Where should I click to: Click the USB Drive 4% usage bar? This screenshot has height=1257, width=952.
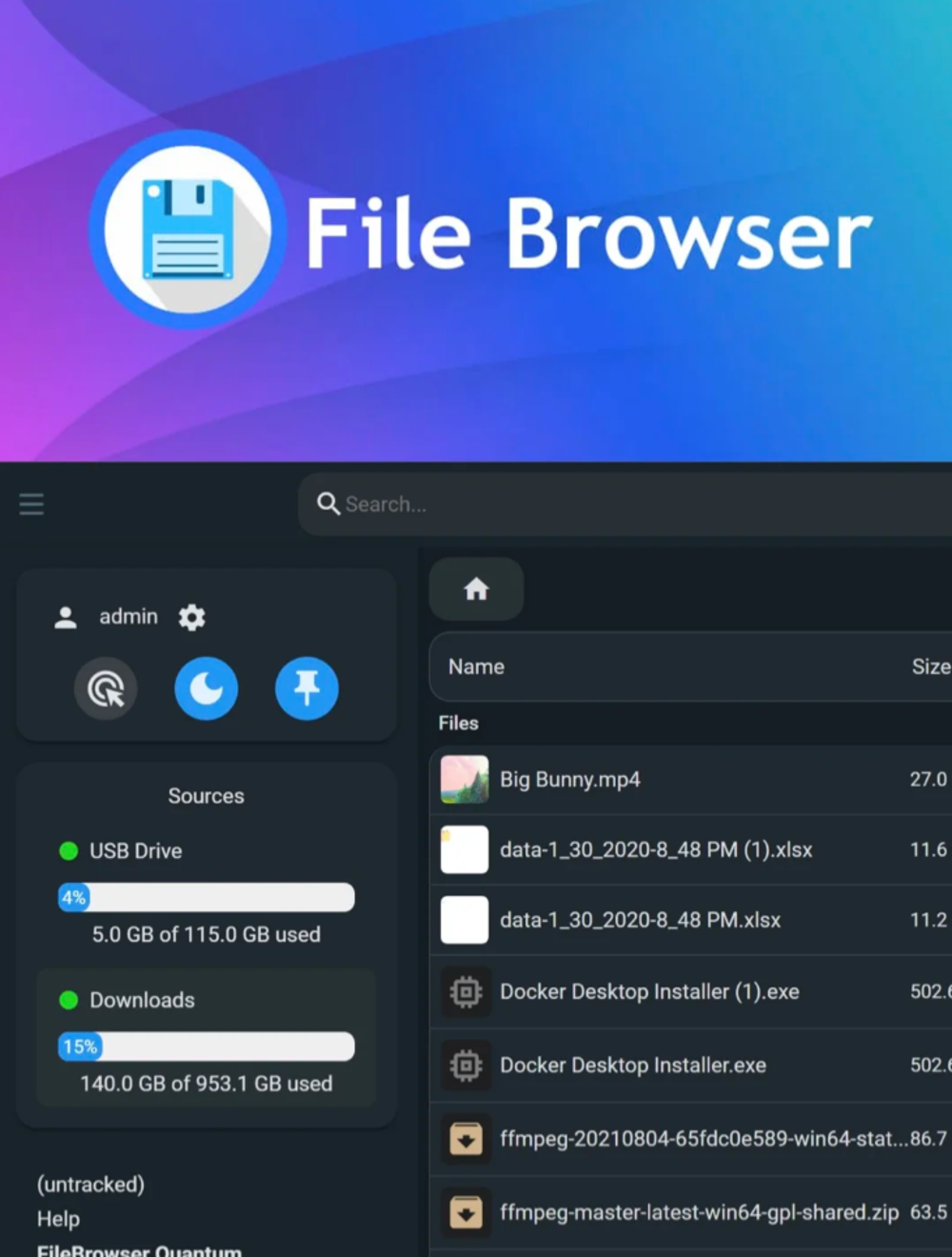pyautogui.click(x=206, y=897)
